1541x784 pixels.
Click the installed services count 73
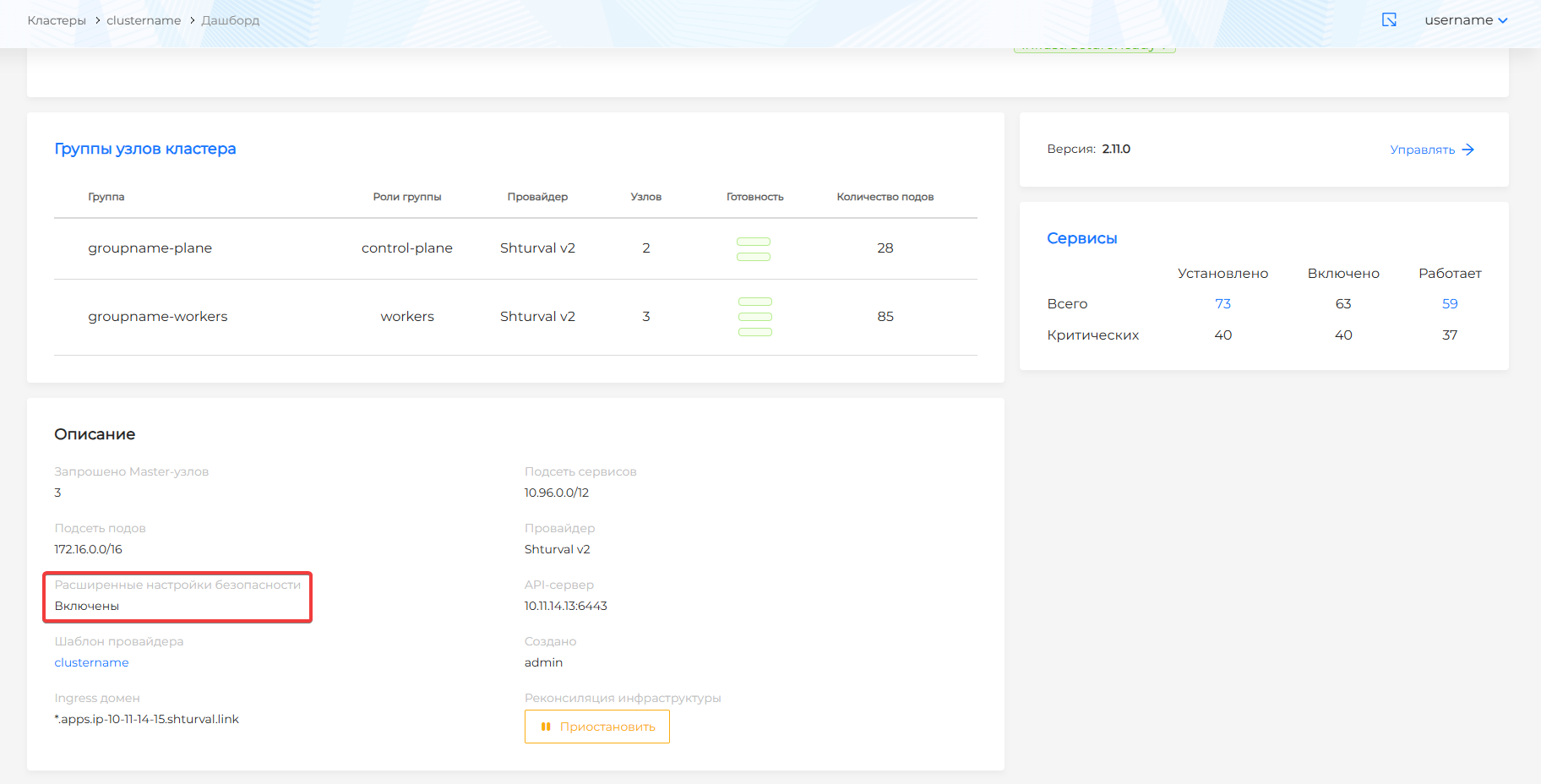(x=1223, y=303)
